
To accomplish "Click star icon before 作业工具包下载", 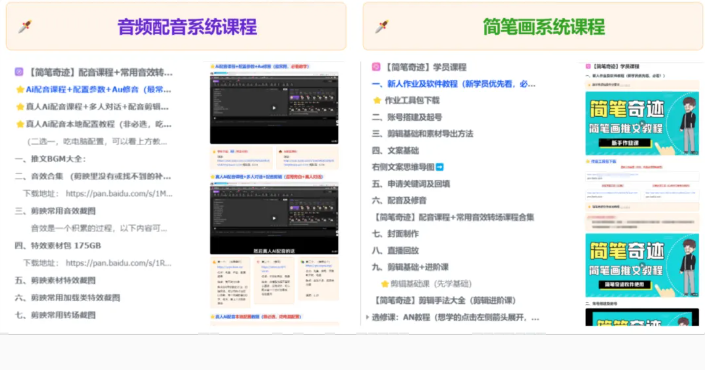I will (x=377, y=100).
